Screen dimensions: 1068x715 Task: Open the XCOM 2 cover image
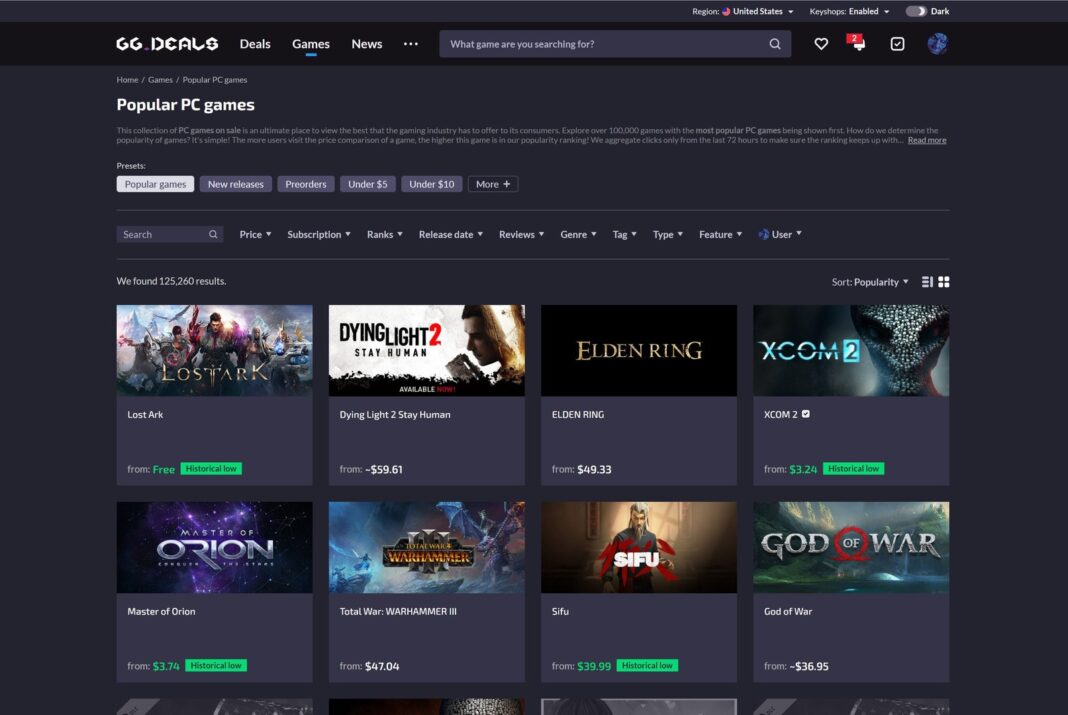coord(851,350)
